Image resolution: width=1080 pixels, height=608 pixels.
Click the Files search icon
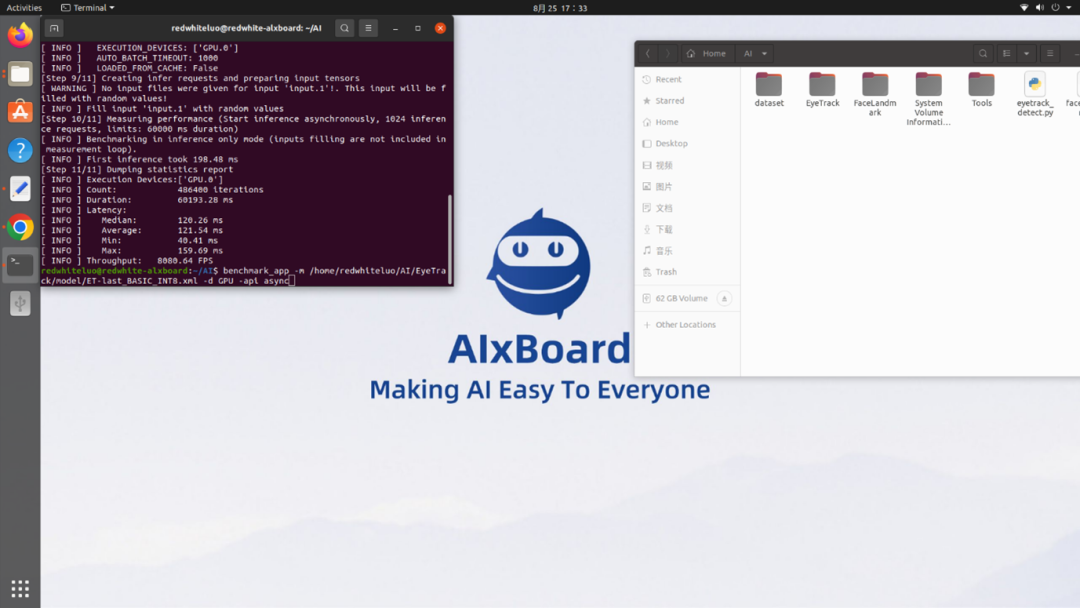click(x=983, y=53)
